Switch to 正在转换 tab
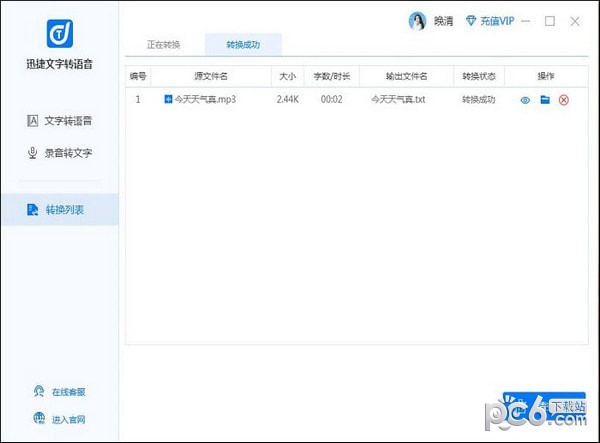Viewport: 600px width, 443px height. 163,45
